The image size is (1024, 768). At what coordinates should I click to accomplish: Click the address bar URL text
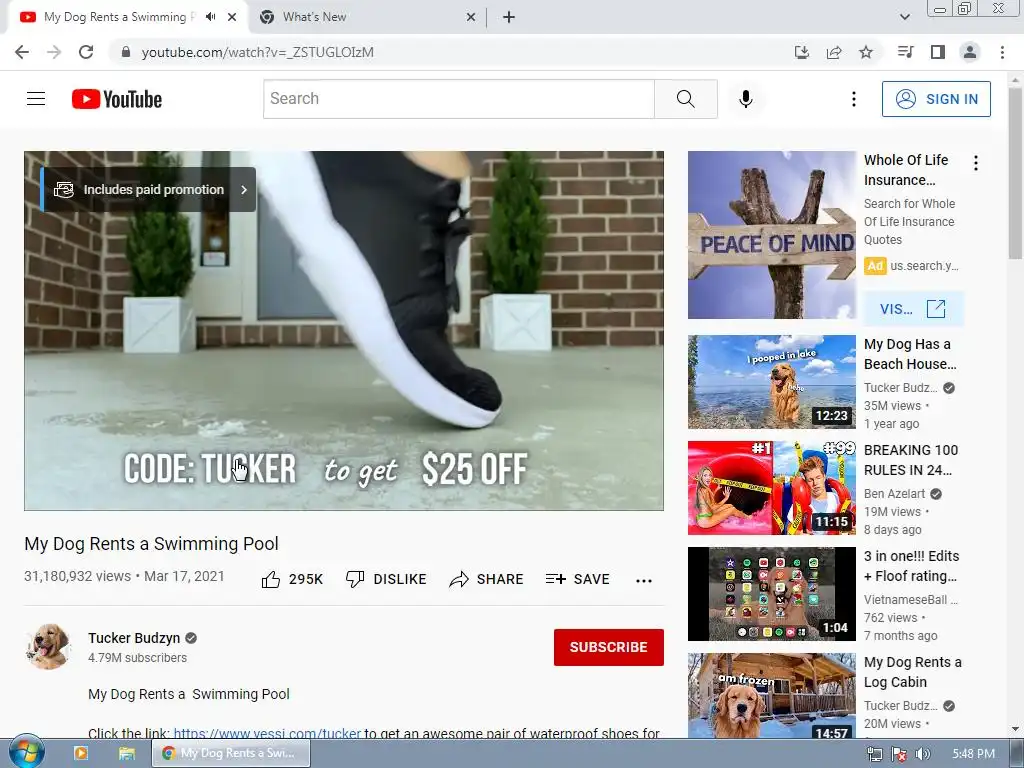pyautogui.click(x=258, y=52)
